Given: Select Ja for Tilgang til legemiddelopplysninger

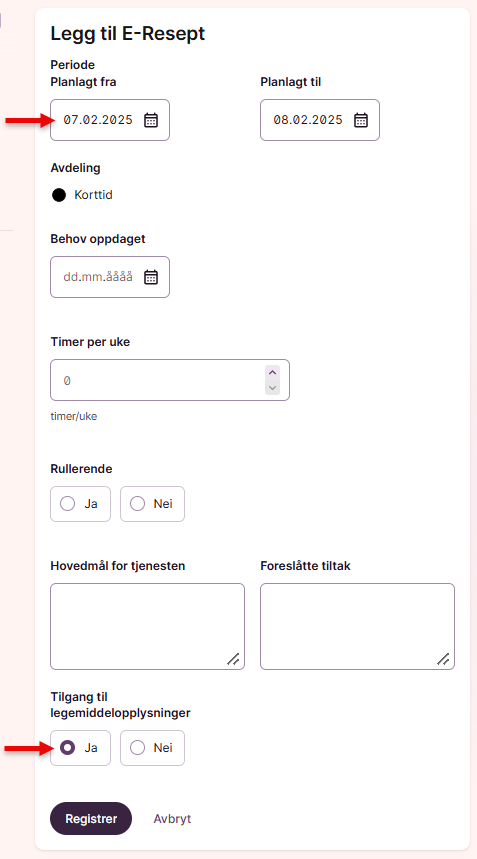Looking at the screenshot, I should click(x=81, y=748).
